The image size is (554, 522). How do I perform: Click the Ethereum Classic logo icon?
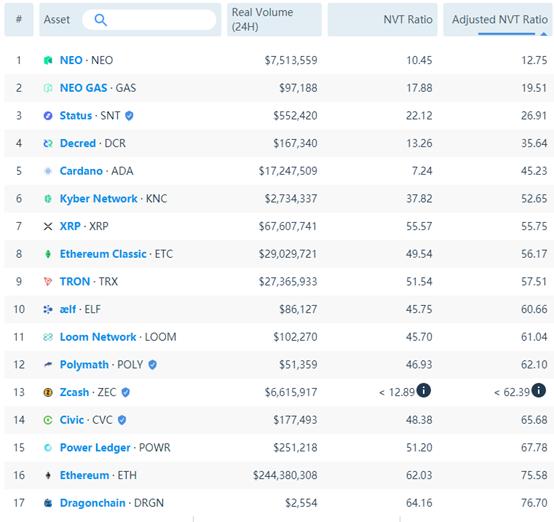(48, 254)
